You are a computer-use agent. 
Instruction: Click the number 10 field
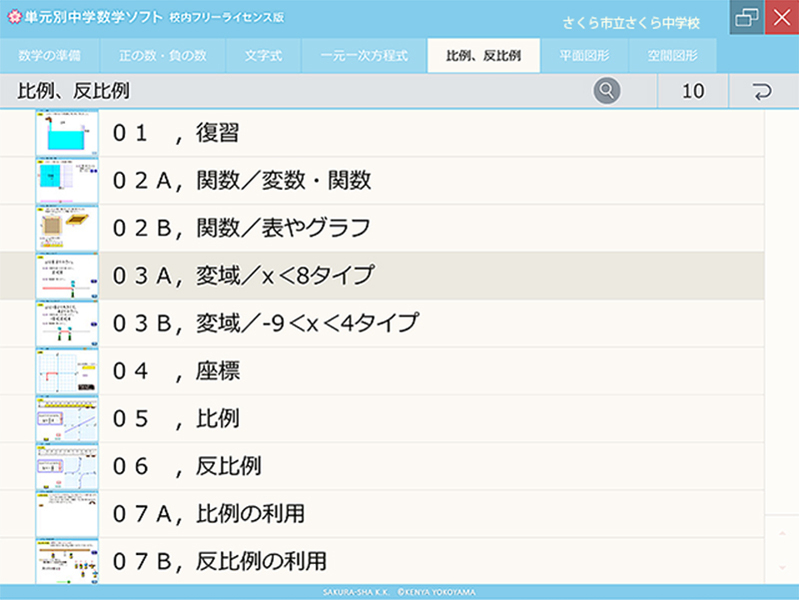pyautogui.click(x=692, y=91)
